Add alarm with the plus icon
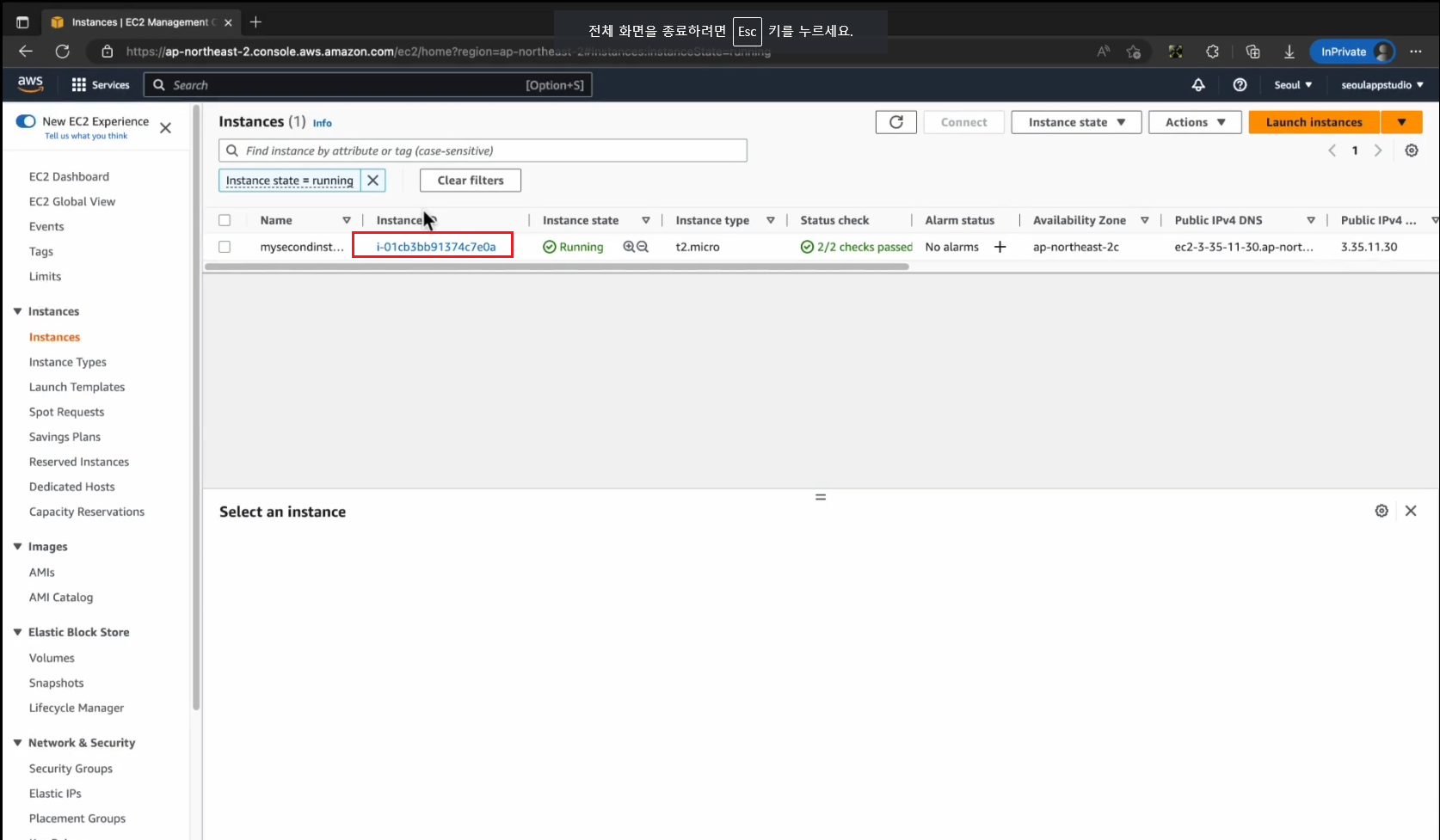The height and width of the screenshot is (840, 1440). (x=1000, y=247)
